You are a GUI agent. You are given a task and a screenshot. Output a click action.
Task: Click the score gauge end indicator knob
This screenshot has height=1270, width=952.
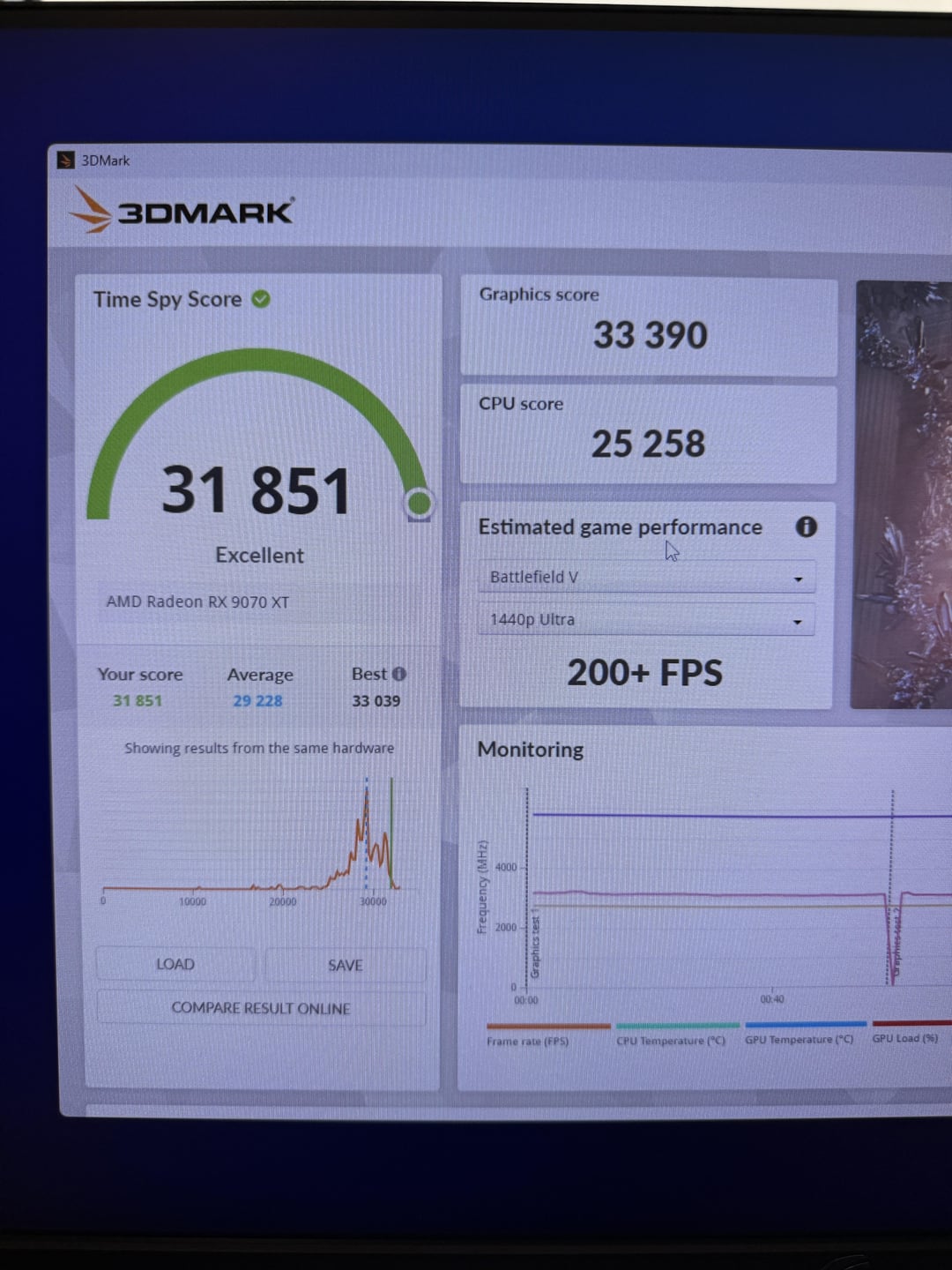pyautogui.click(x=419, y=503)
